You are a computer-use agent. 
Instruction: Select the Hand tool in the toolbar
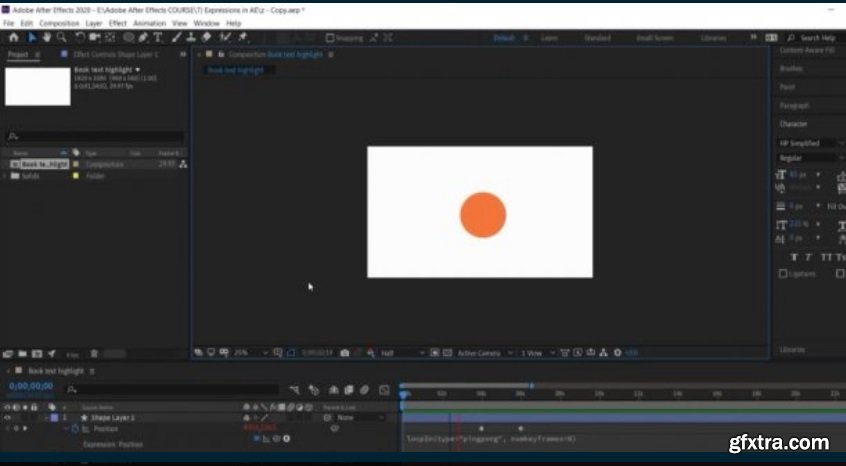[x=47, y=38]
